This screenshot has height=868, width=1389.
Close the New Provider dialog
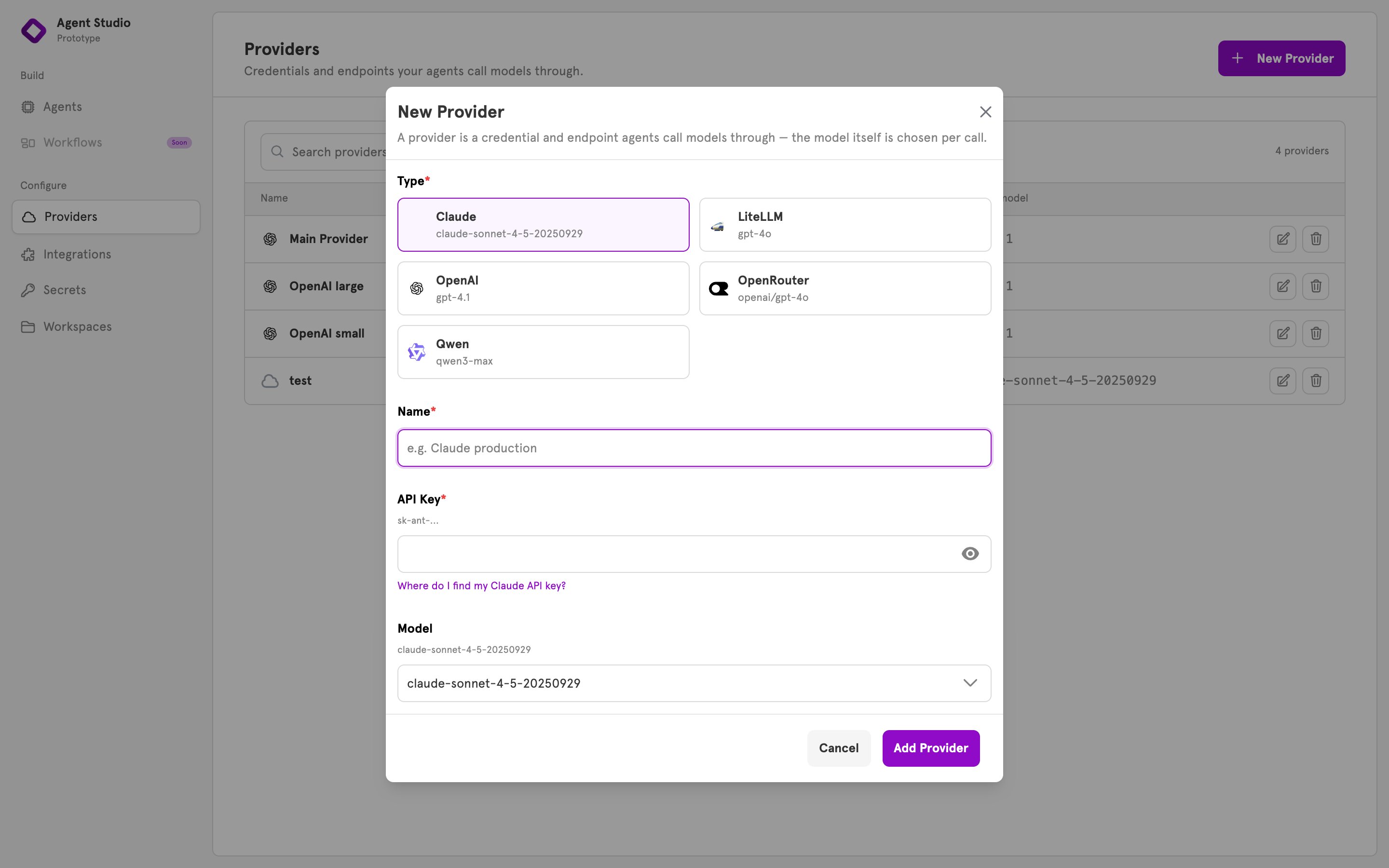pyautogui.click(x=985, y=112)
